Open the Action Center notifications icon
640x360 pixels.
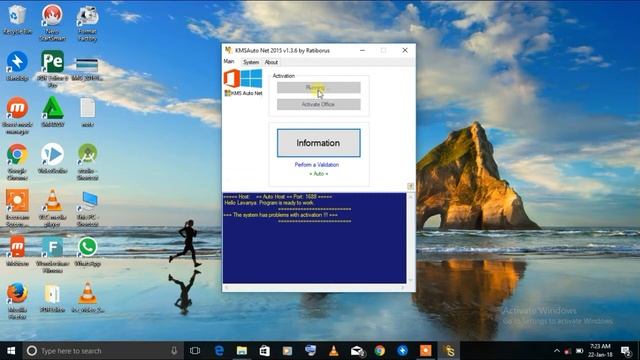(626, 351)
